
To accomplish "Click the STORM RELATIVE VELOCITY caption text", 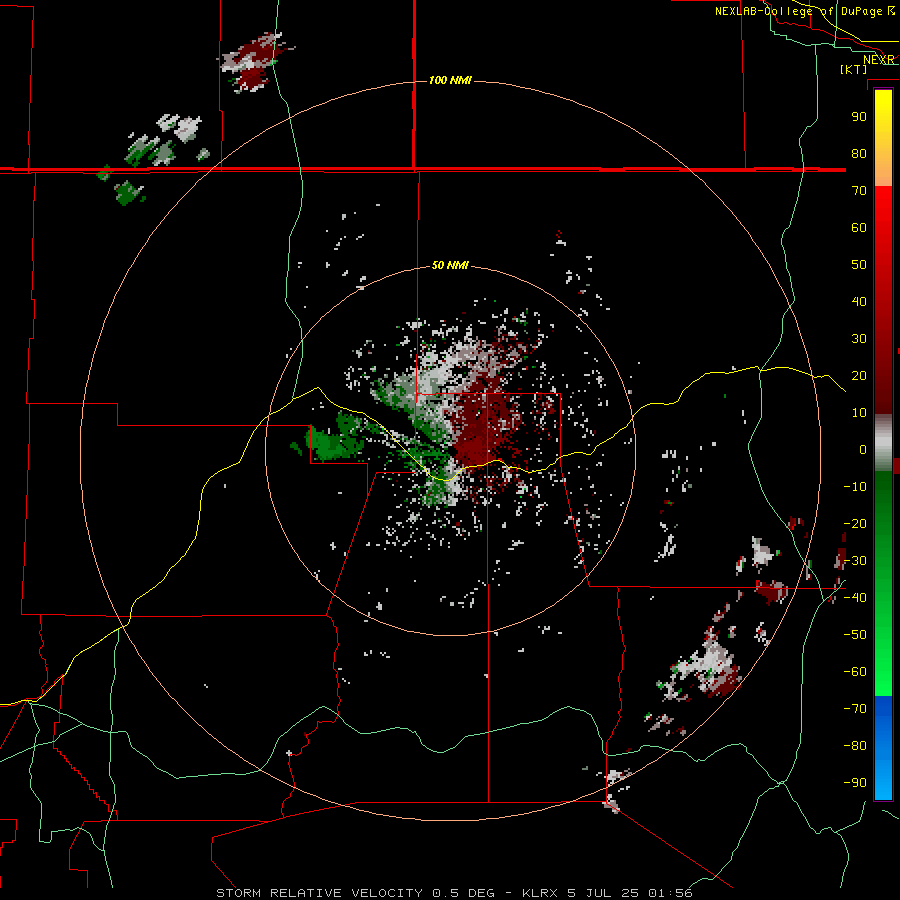I will point(321,893).
